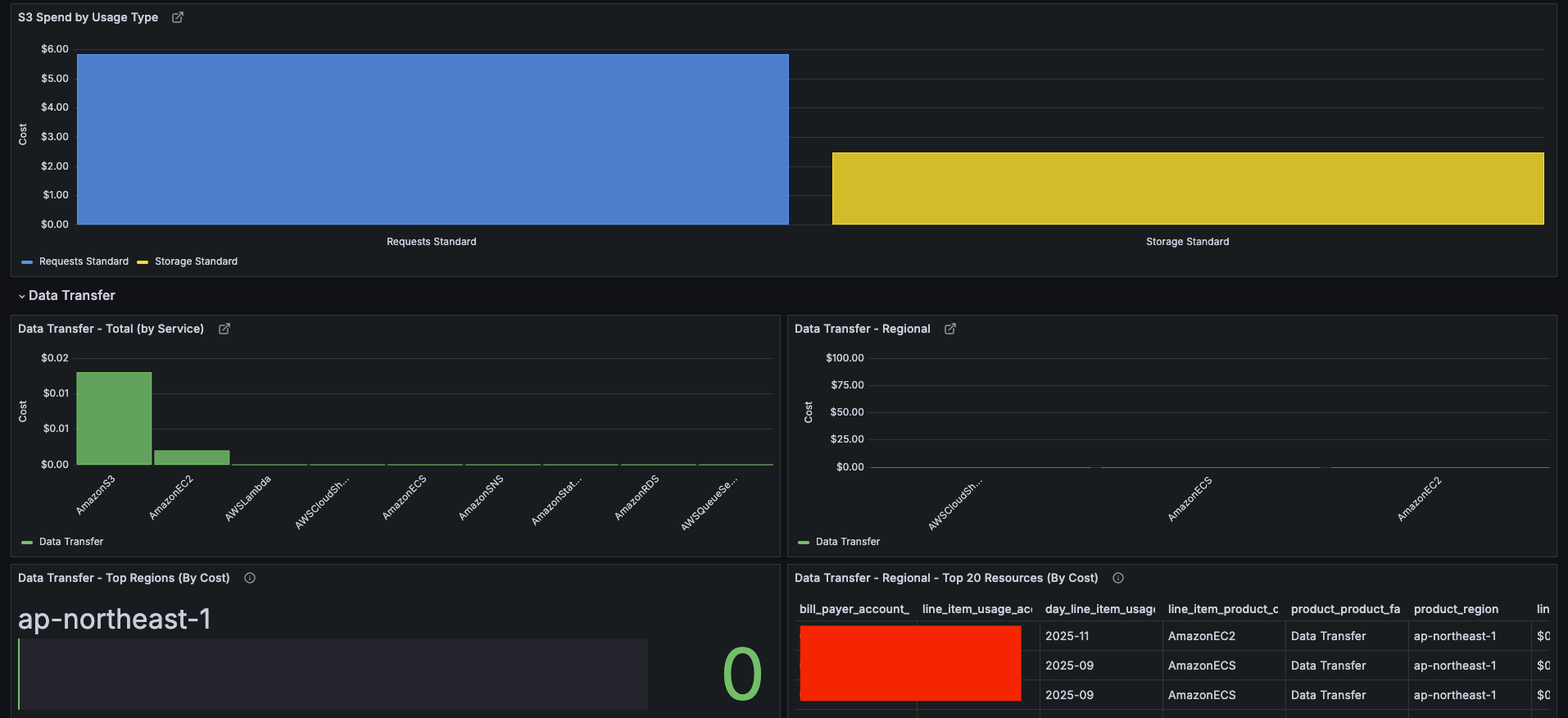The height and width of the screenshot is (718, 1568).
Task: Open the Data Transfer - Regional panel title menu
Action: pos(862,329)
